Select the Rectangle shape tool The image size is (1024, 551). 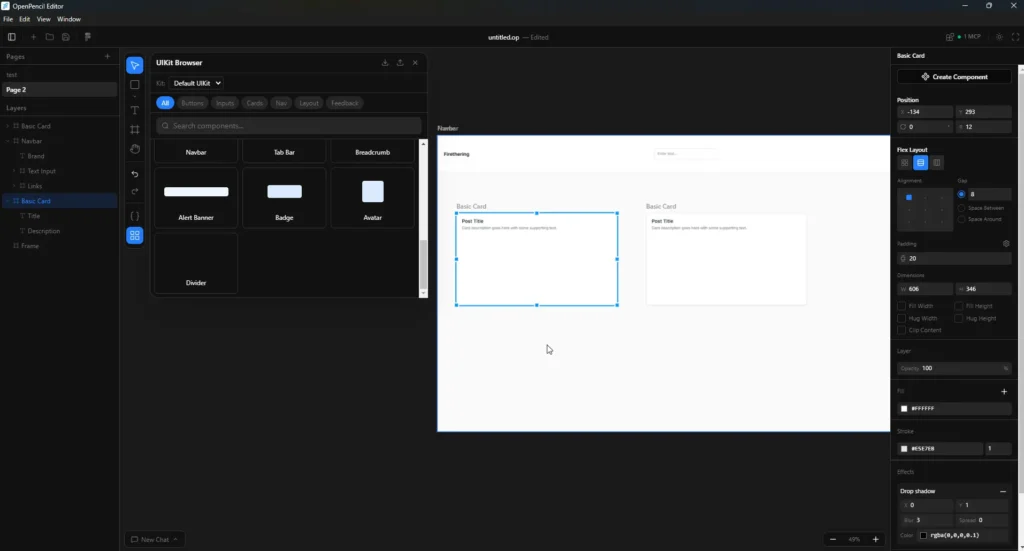point(135,84)
